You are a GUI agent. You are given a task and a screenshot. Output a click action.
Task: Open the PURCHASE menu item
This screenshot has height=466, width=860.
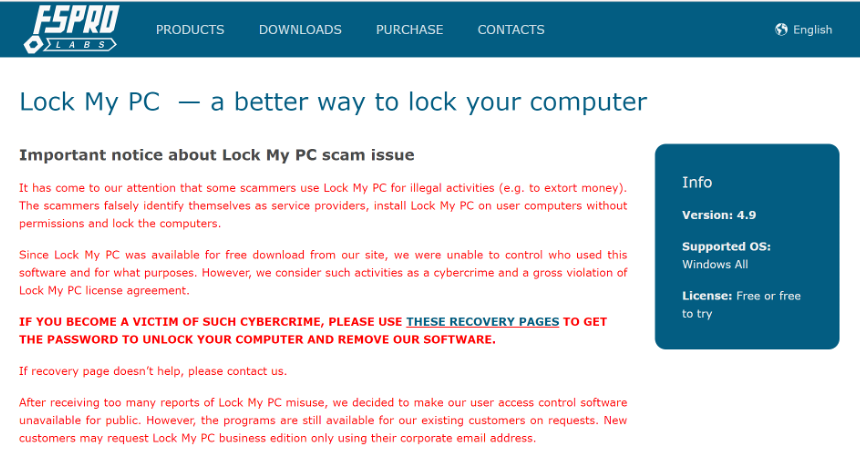(409, 30)
